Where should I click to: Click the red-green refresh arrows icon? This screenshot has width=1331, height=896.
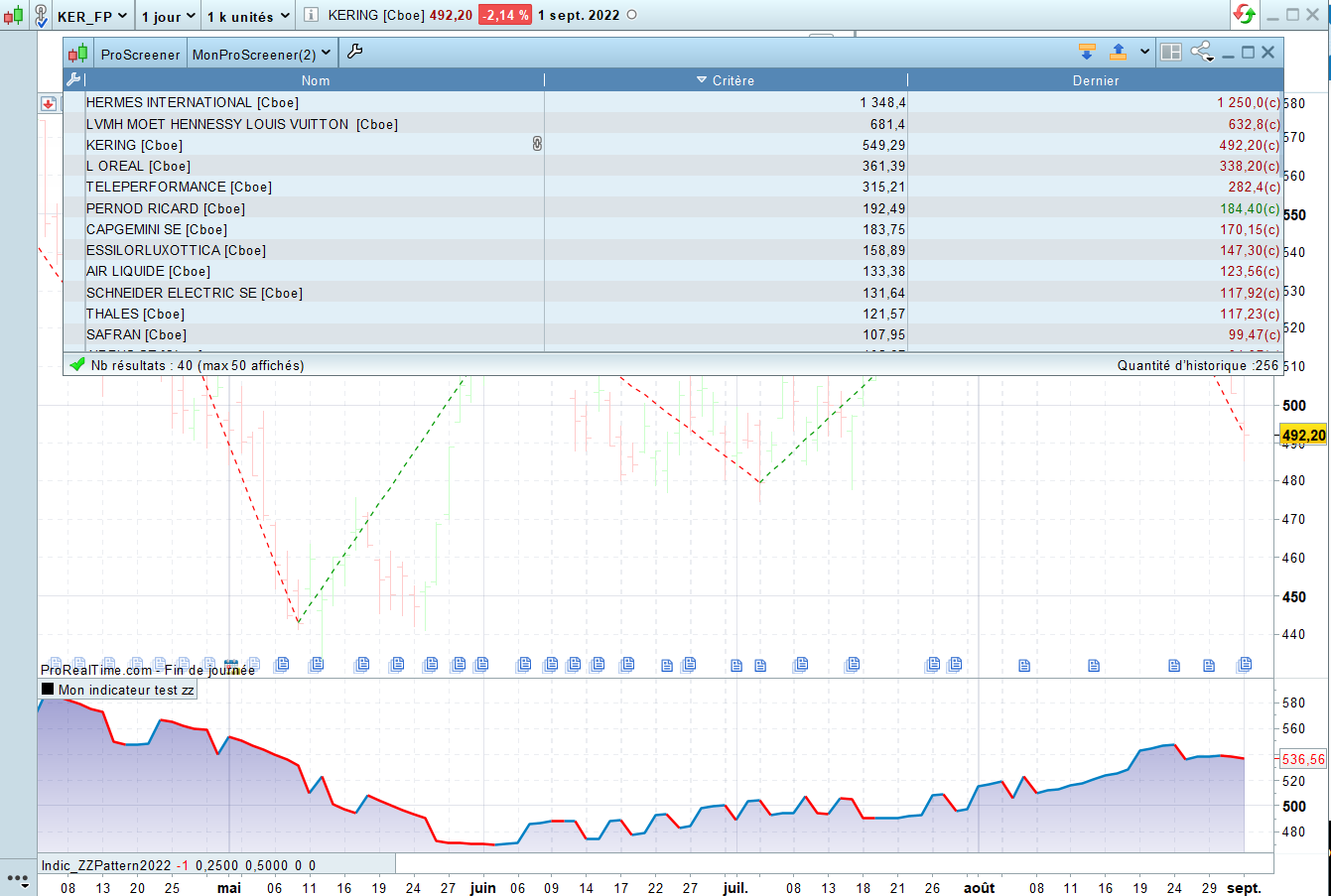(x=1244, y=15)
